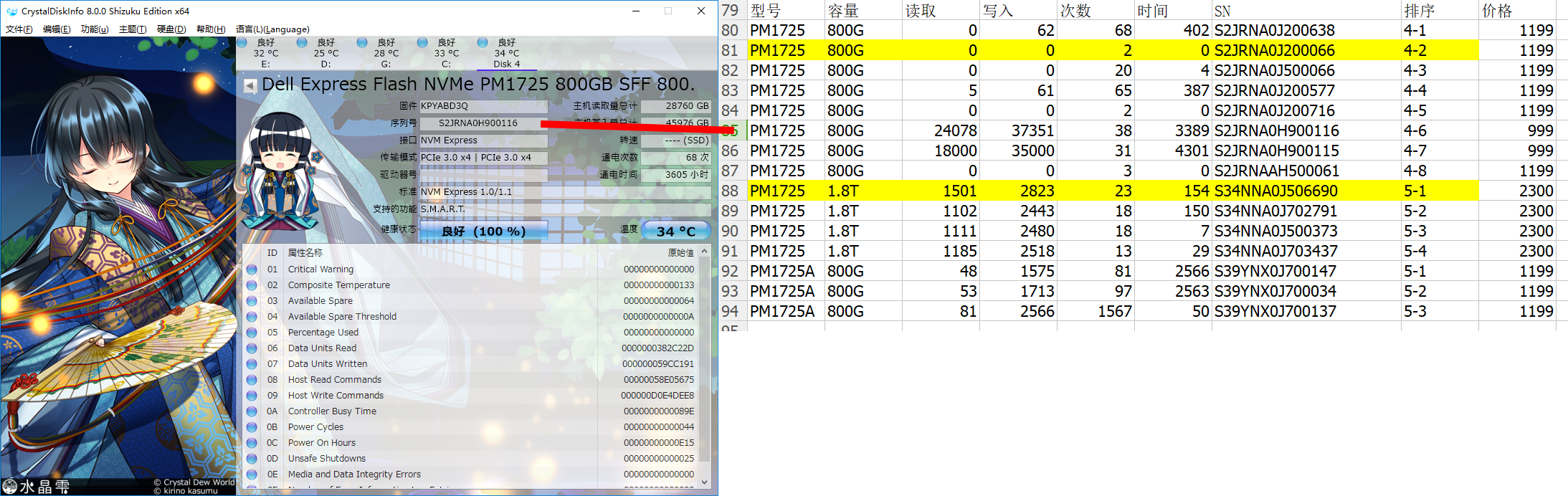Click the standard field NVM Express 1.0/1.1

[x=566, y=192]
